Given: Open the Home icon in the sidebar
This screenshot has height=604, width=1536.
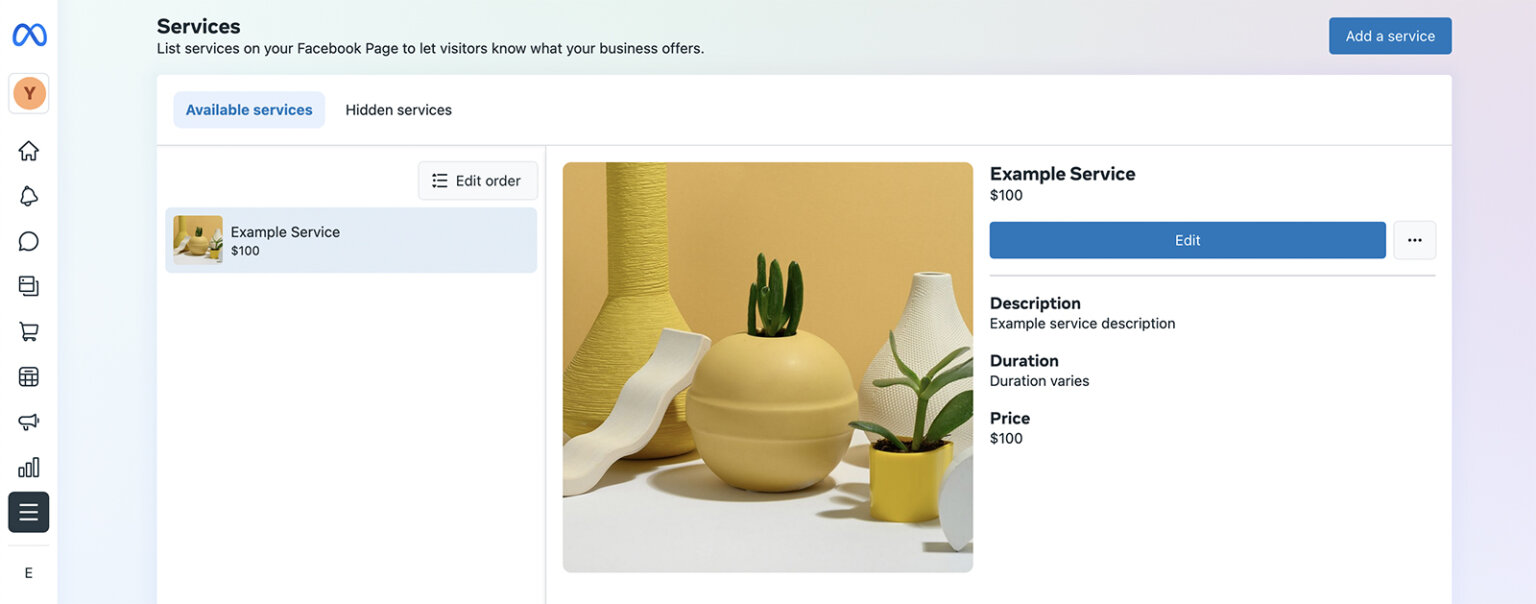Looking at the screenshot, I should [28, 150].
